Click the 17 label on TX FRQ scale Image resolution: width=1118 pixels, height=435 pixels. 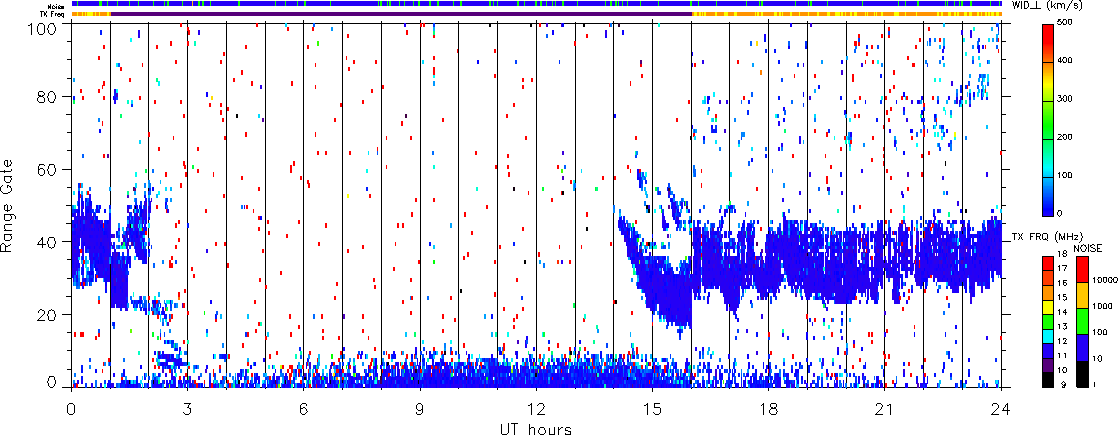(1063, 270)
